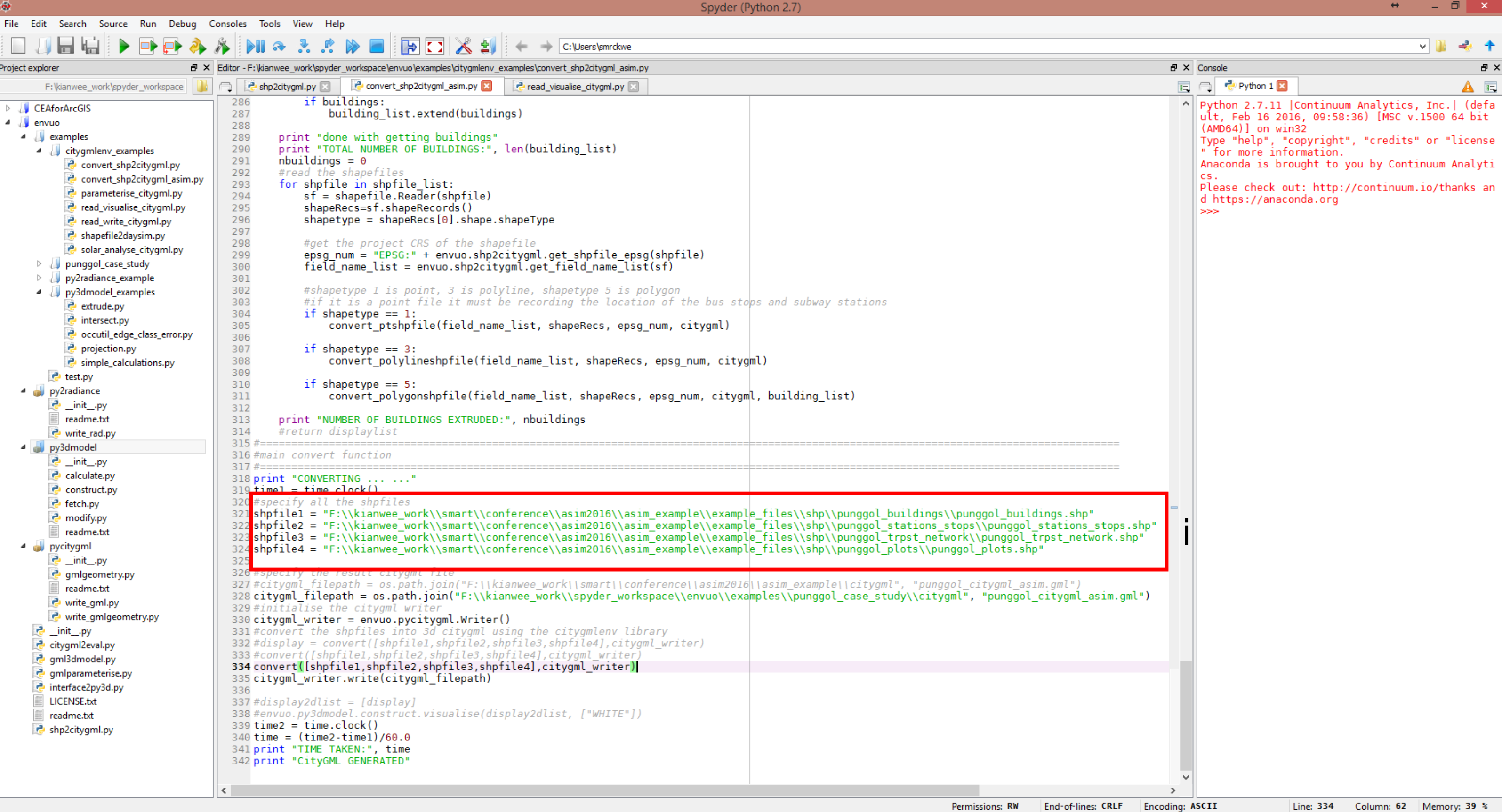Open the working directory path dropdown
This screenshot has height=812, width=1502.
pos(1423,47)
